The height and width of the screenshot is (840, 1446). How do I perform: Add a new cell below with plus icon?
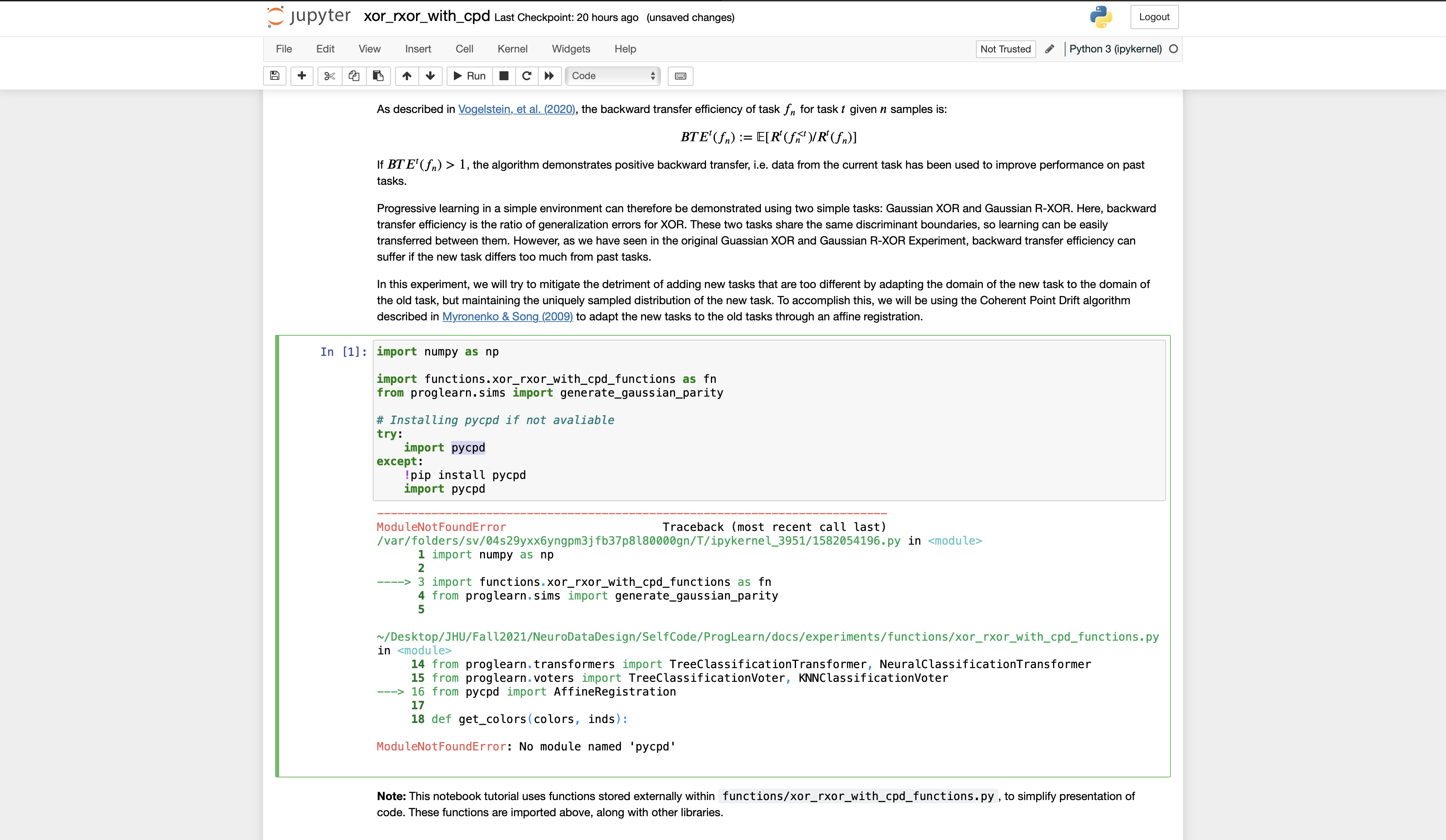tap(302, 76)
